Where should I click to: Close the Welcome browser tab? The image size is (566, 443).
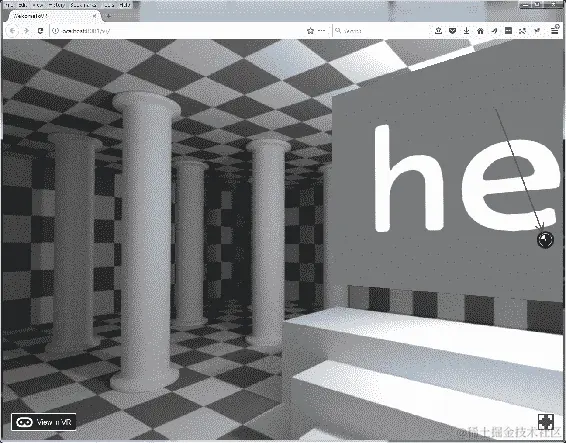coord(95,16)
